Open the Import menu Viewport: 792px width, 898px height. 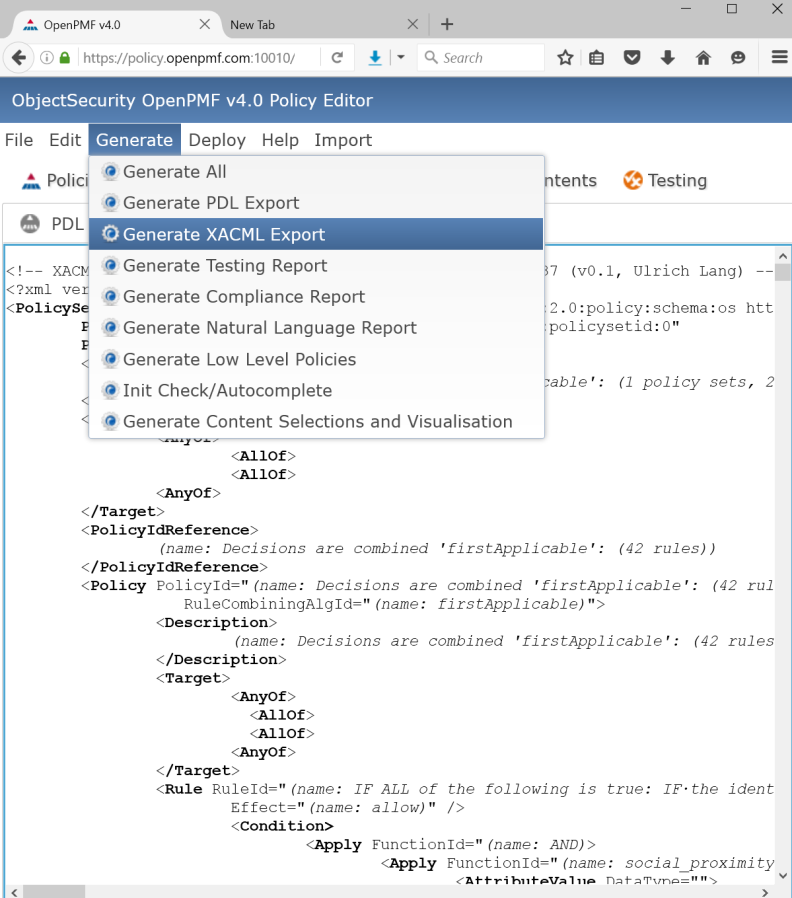343,140
